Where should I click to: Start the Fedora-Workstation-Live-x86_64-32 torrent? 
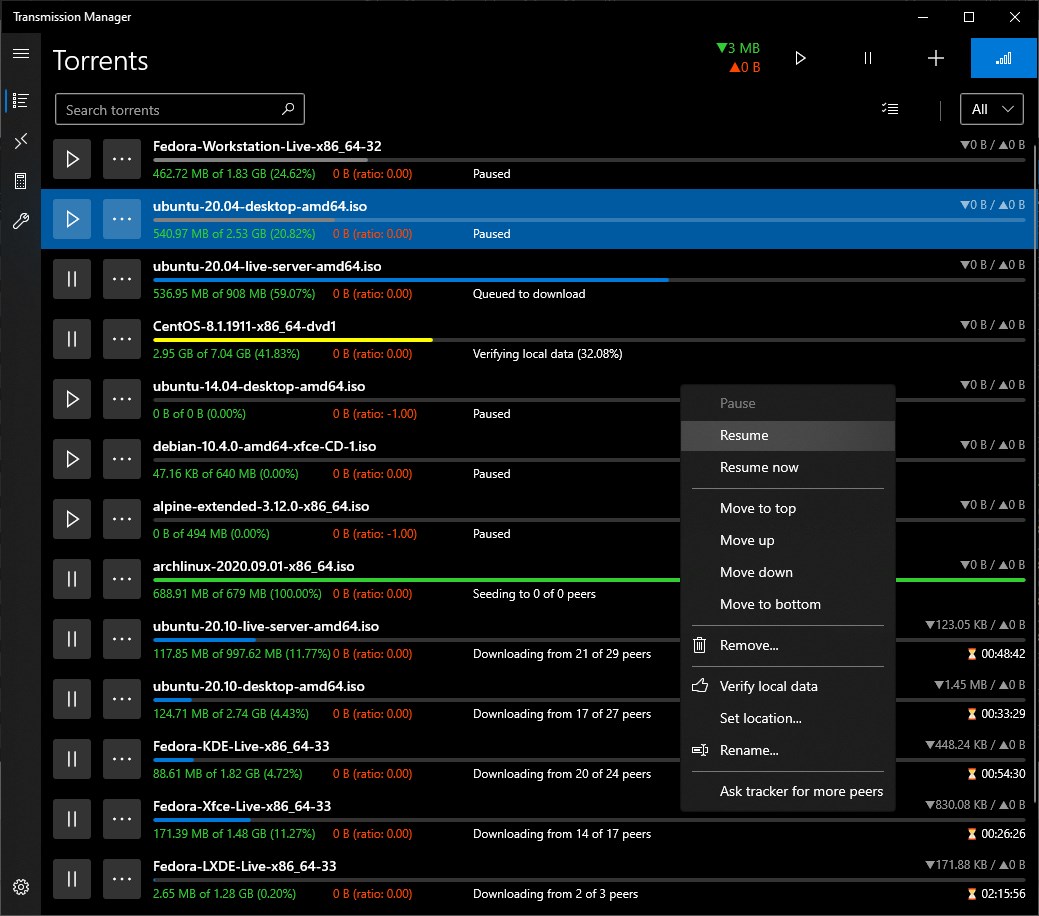pyautogui.click(x=72, y=159)
